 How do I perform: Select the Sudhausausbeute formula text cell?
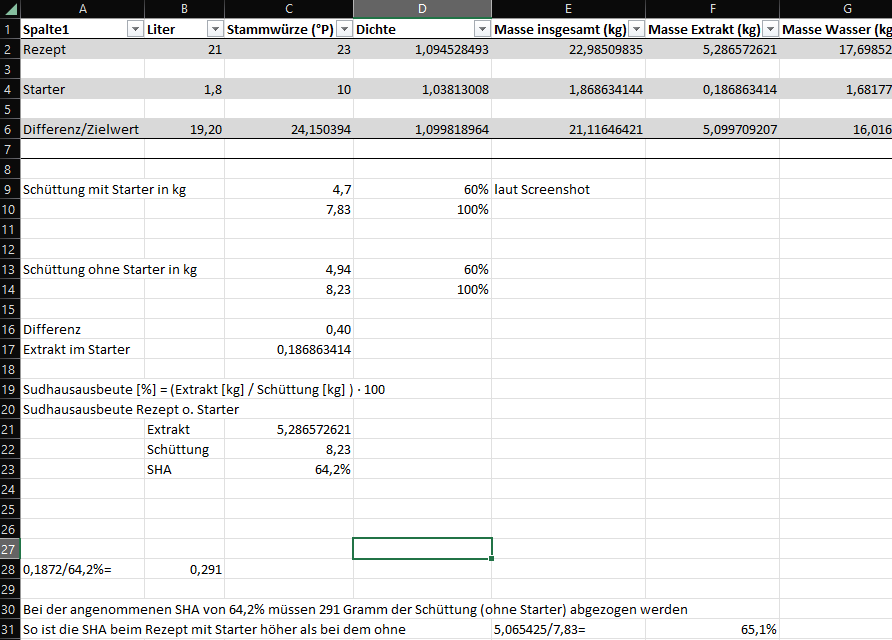coord(81,389)
